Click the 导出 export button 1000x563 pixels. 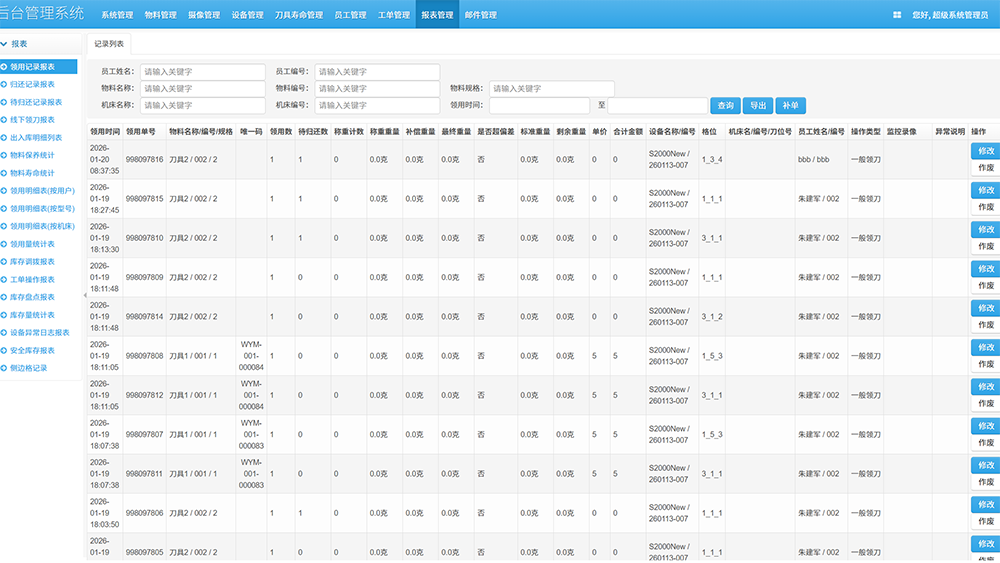click(759, 105)
